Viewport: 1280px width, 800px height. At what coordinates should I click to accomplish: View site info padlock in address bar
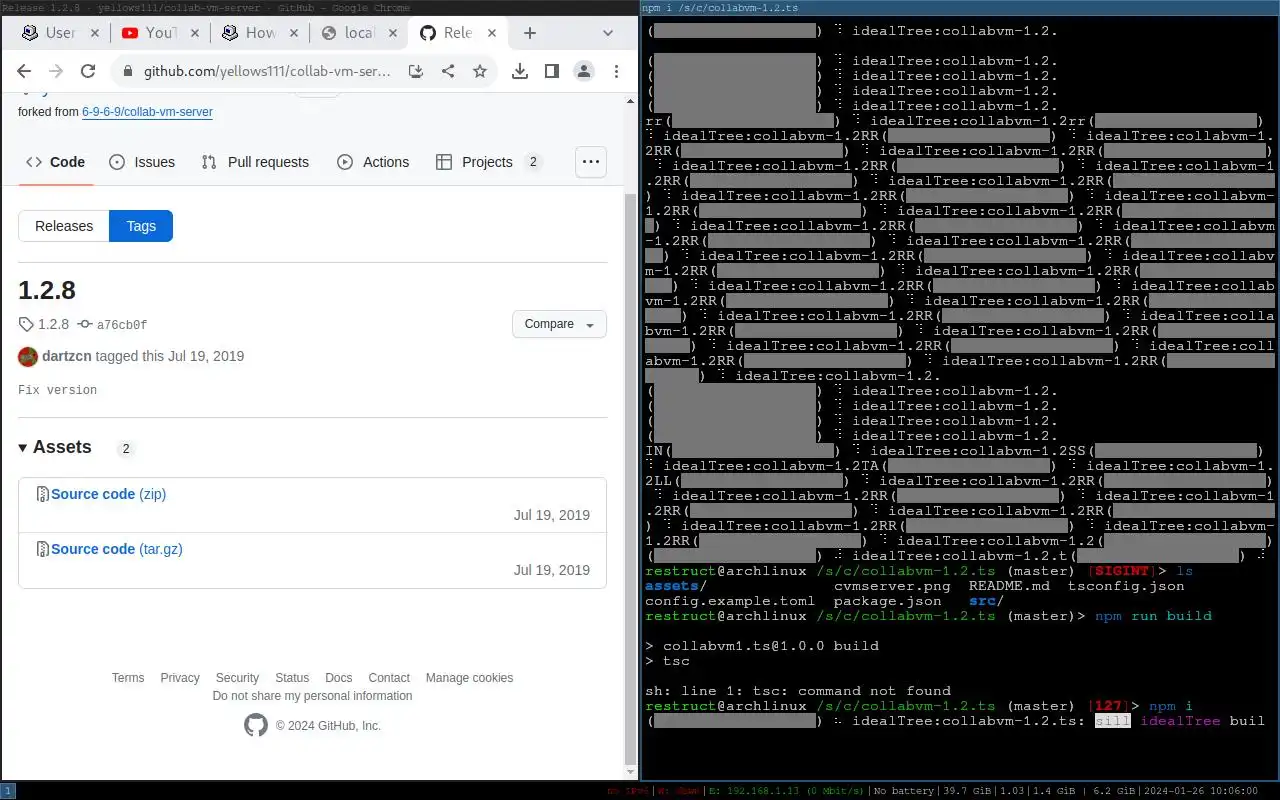(127, 71)
